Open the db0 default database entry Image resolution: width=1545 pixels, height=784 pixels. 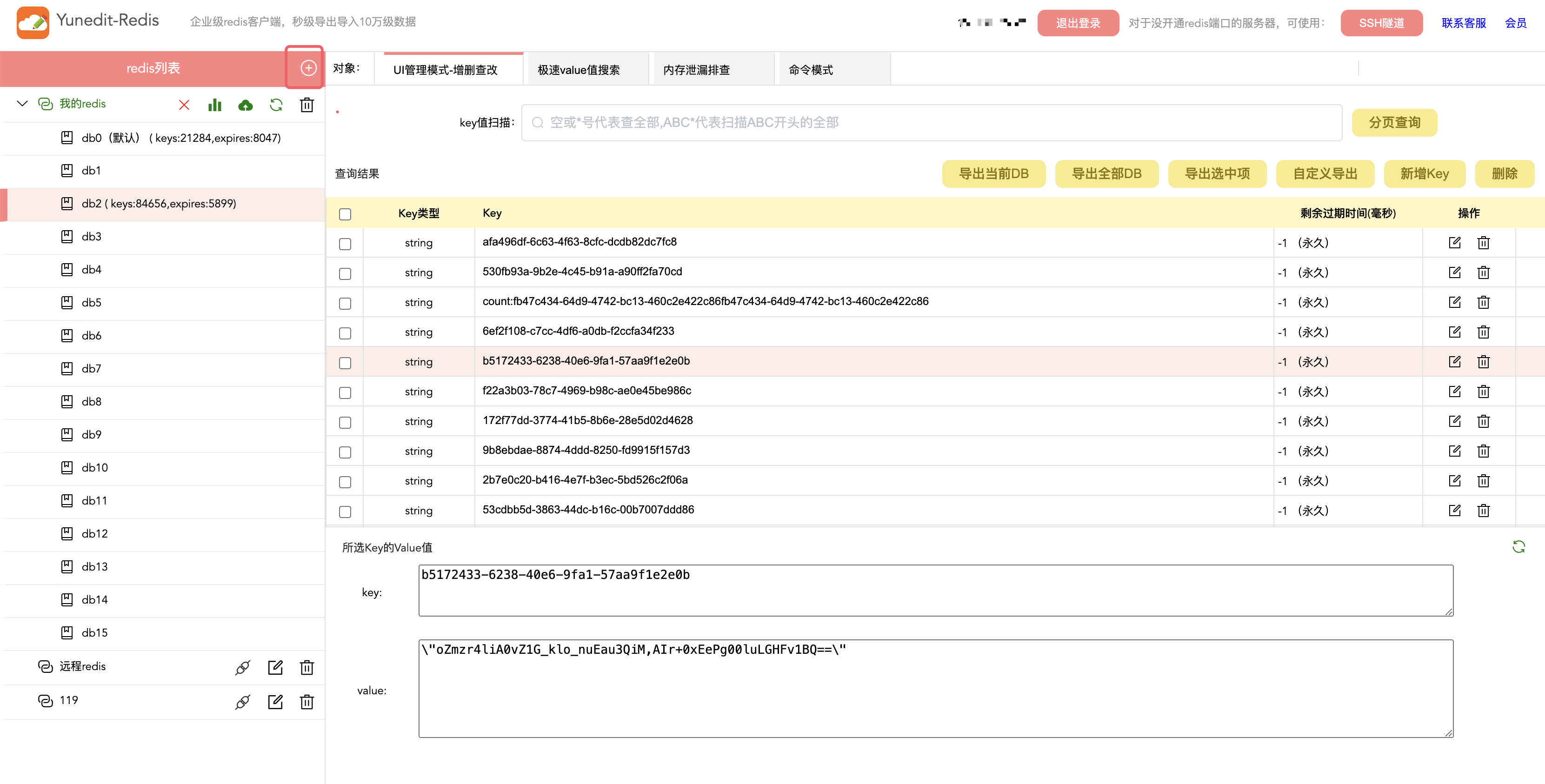click(181, 138)
